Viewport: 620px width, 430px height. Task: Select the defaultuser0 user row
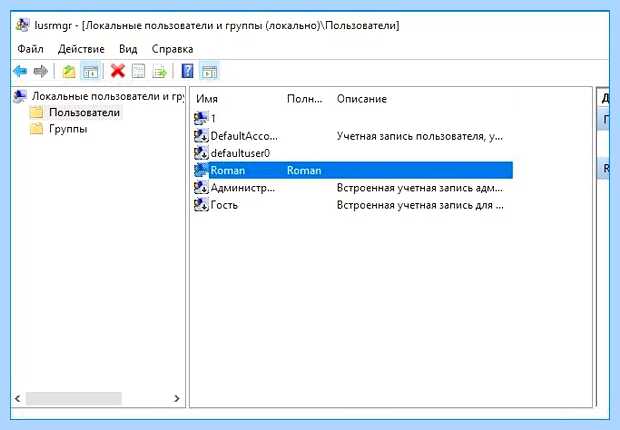tap(240, 153)
